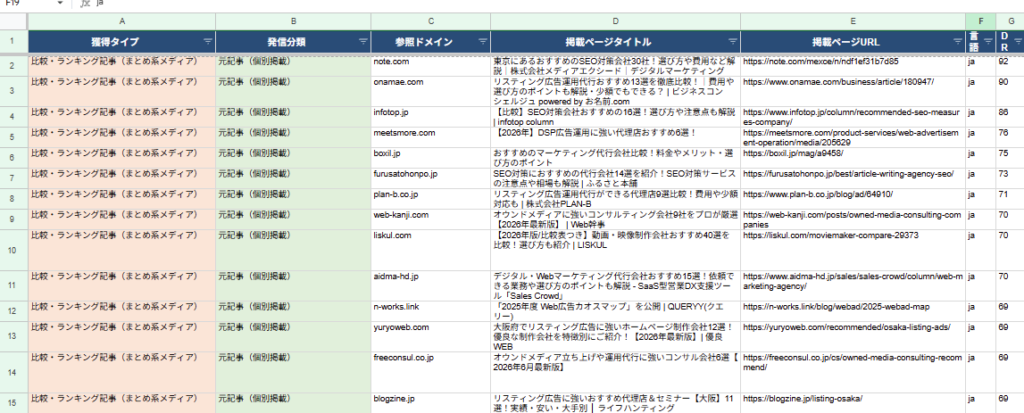Select the DR value 92 cell
The image size is (1024, 413).
tap(1010, 65)
